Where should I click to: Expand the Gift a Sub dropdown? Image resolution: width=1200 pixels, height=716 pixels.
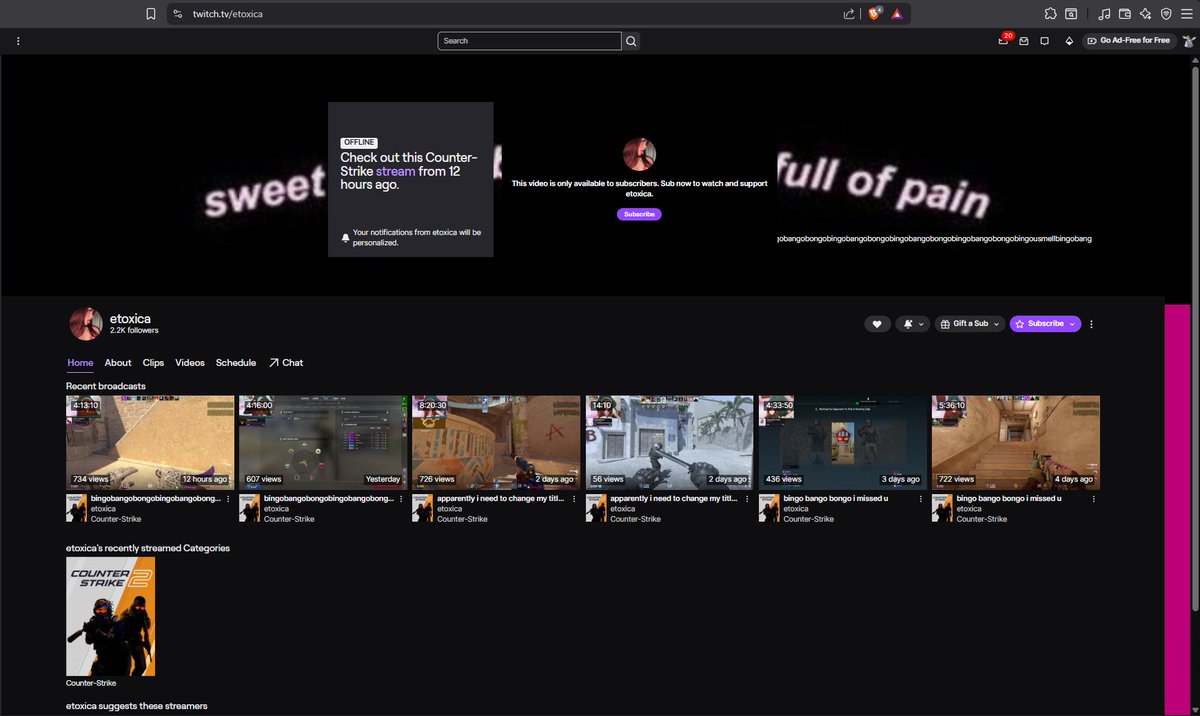[x=969, y=324]
